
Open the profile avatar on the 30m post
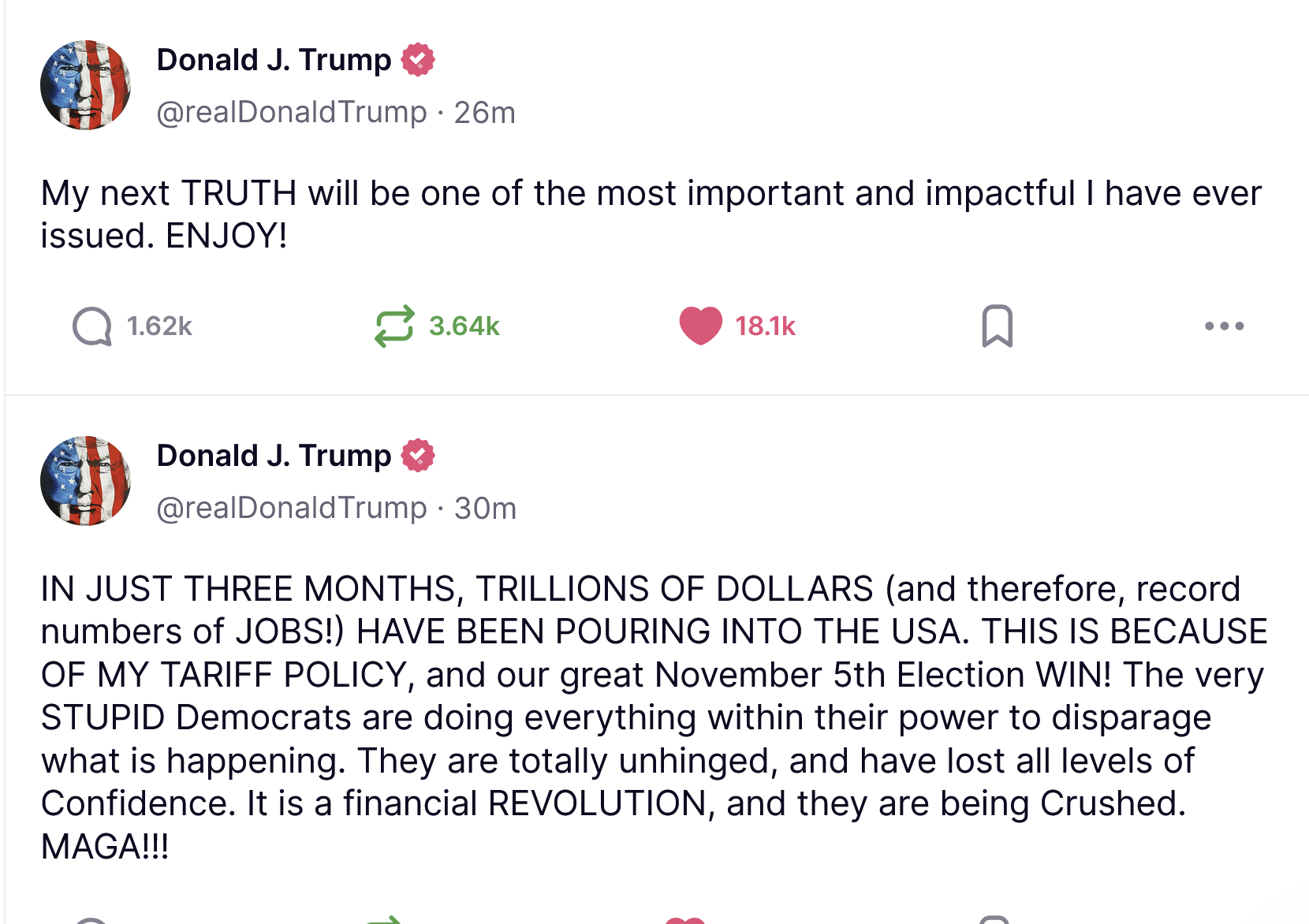85,481
